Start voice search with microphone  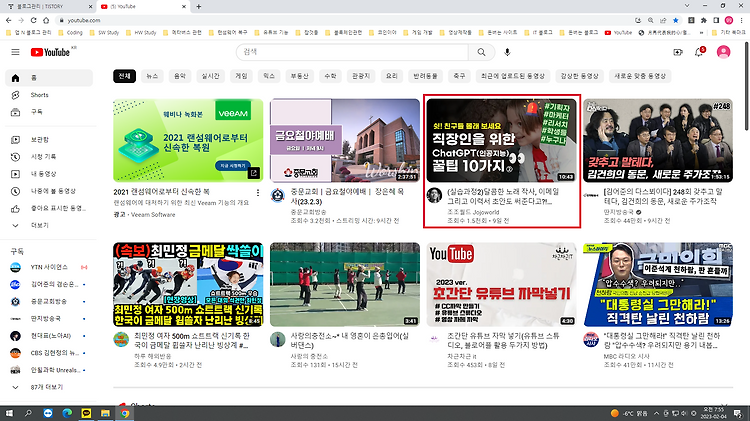507,52
